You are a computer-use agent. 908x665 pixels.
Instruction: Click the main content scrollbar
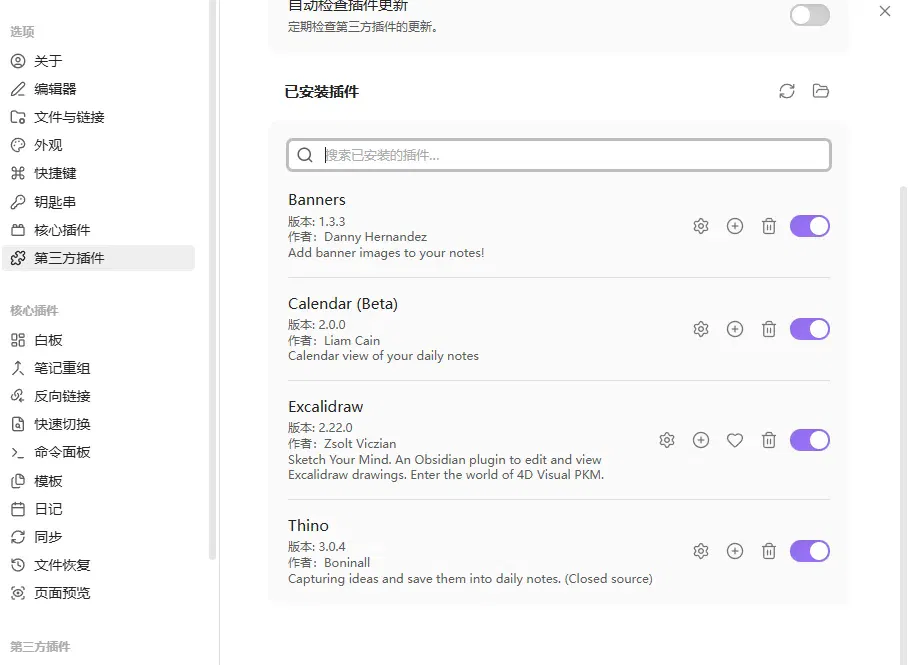coord(903,425)
